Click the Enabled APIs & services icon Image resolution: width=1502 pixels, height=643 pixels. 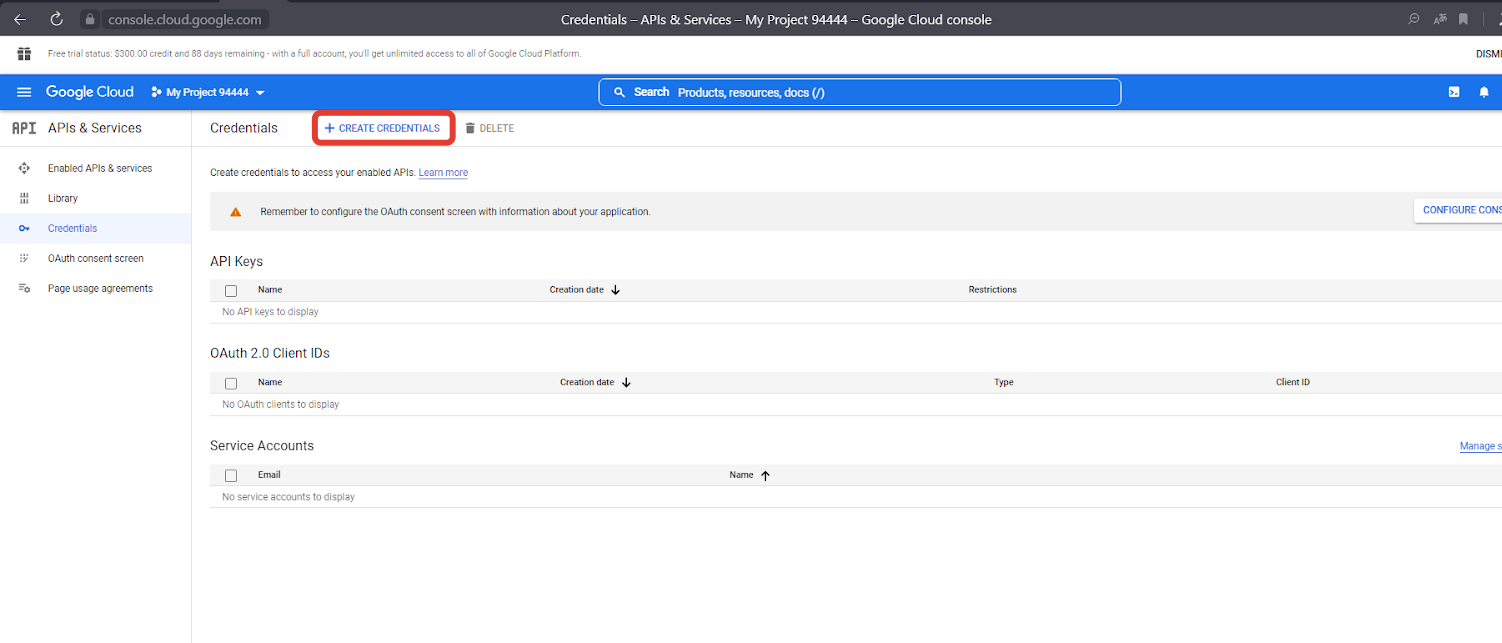24,168
